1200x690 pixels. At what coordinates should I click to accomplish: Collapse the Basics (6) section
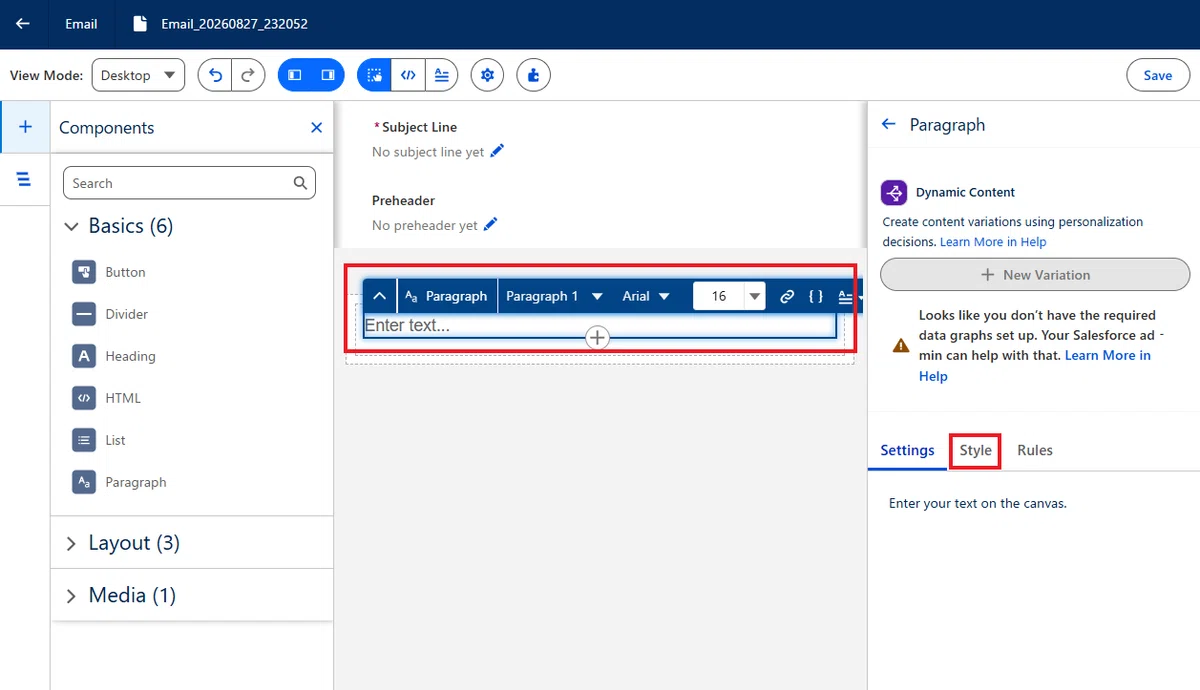(x=71, y=227)
